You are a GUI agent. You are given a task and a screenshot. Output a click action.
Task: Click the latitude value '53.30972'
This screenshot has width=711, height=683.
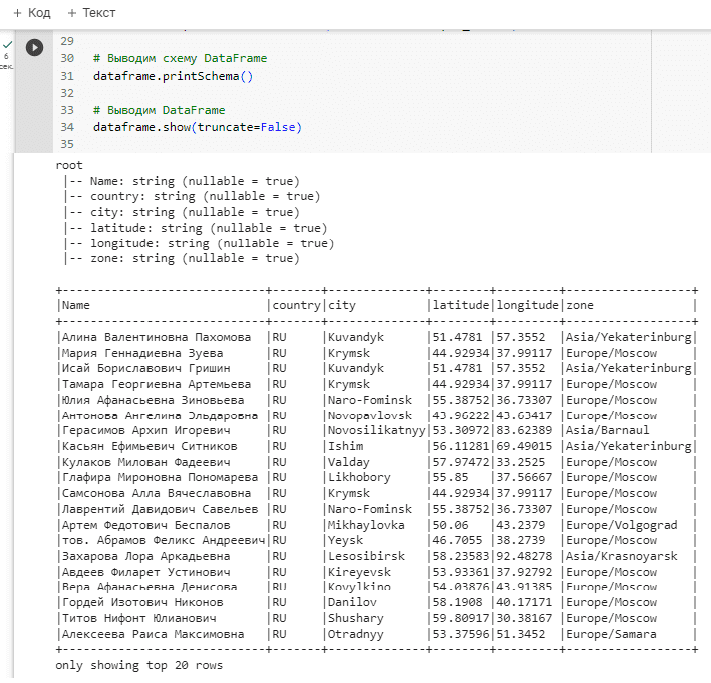click(x=461, y=430)
